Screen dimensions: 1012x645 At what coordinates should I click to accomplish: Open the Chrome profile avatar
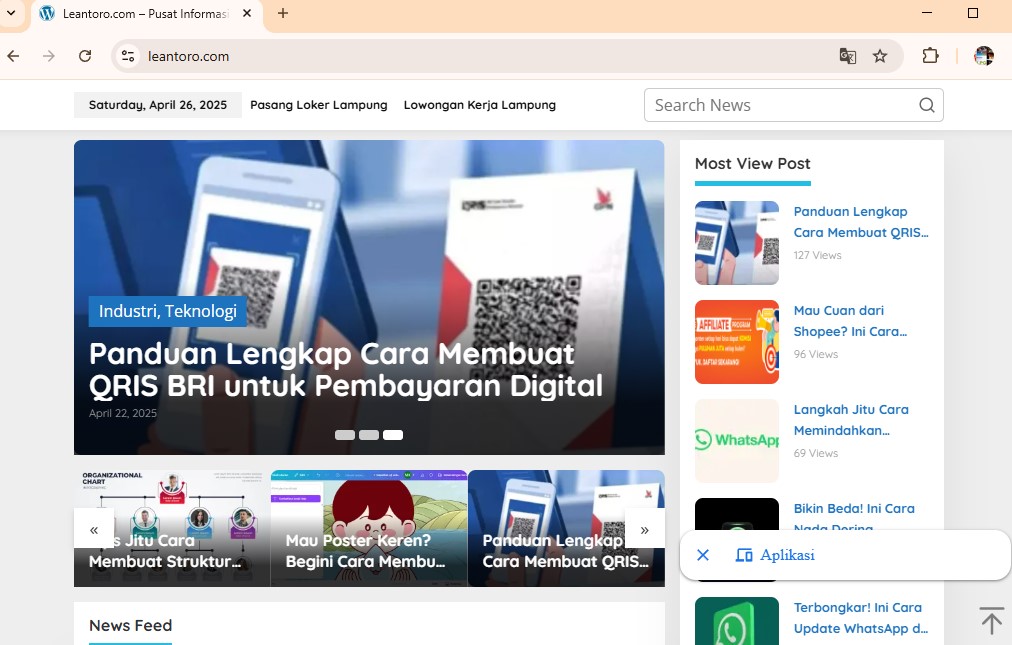(x=984, y=56)
